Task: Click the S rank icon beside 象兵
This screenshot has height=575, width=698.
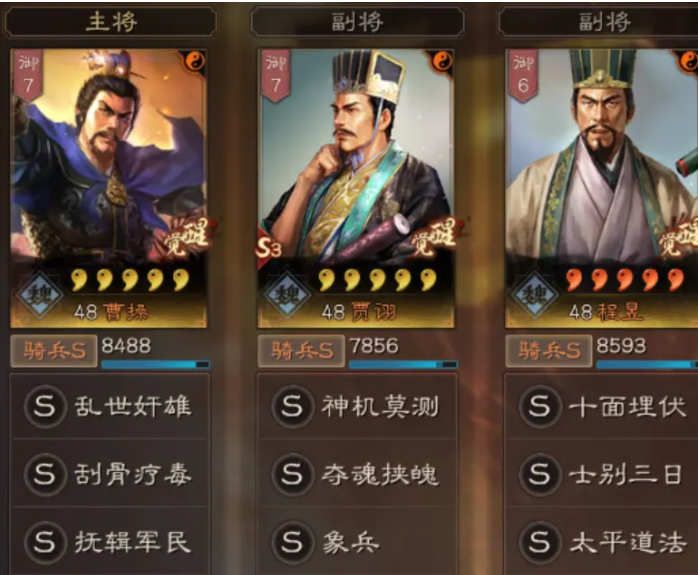Action: coord(292,543)
